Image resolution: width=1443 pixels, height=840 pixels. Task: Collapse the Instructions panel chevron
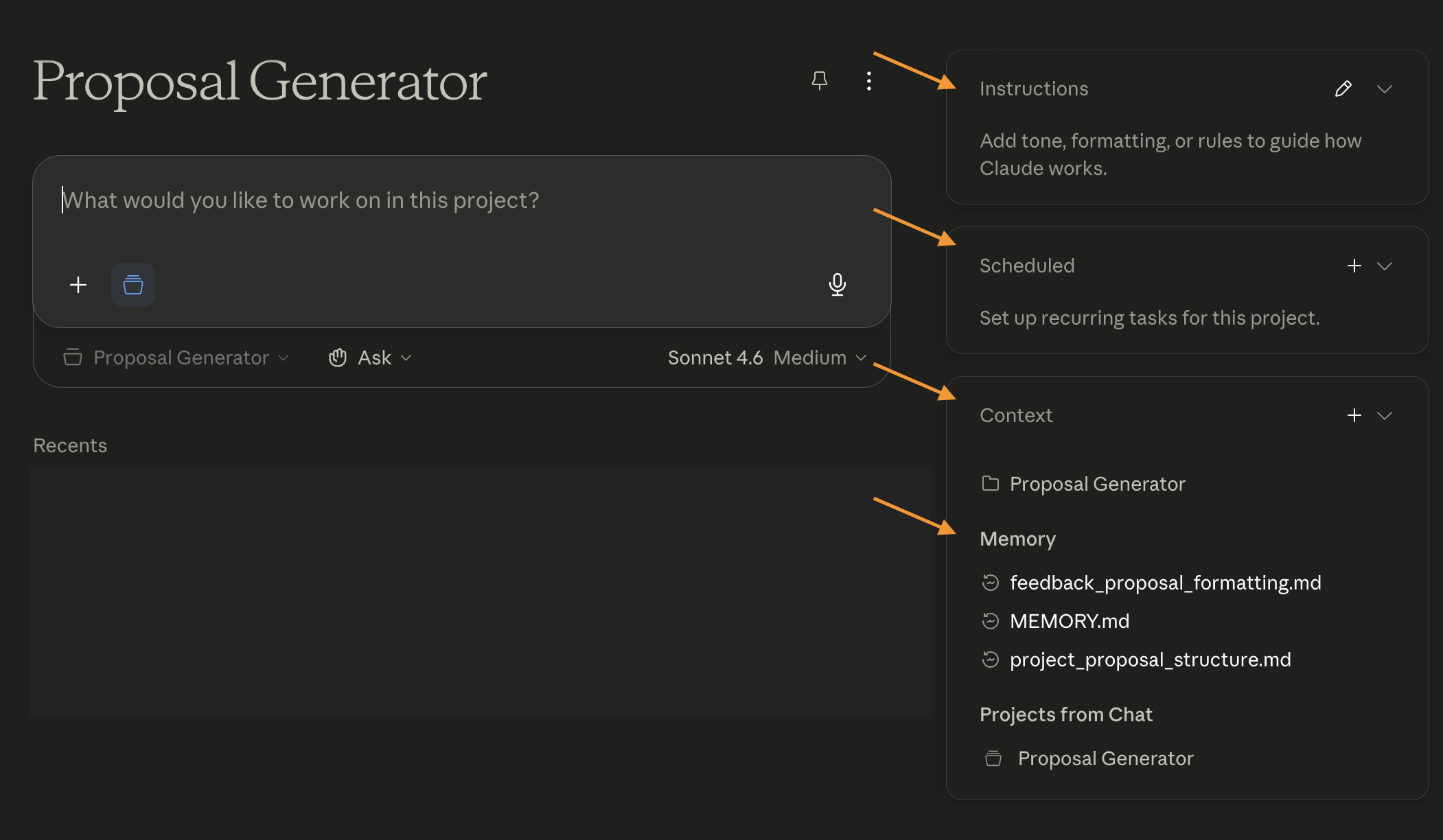pos(1385,89)
